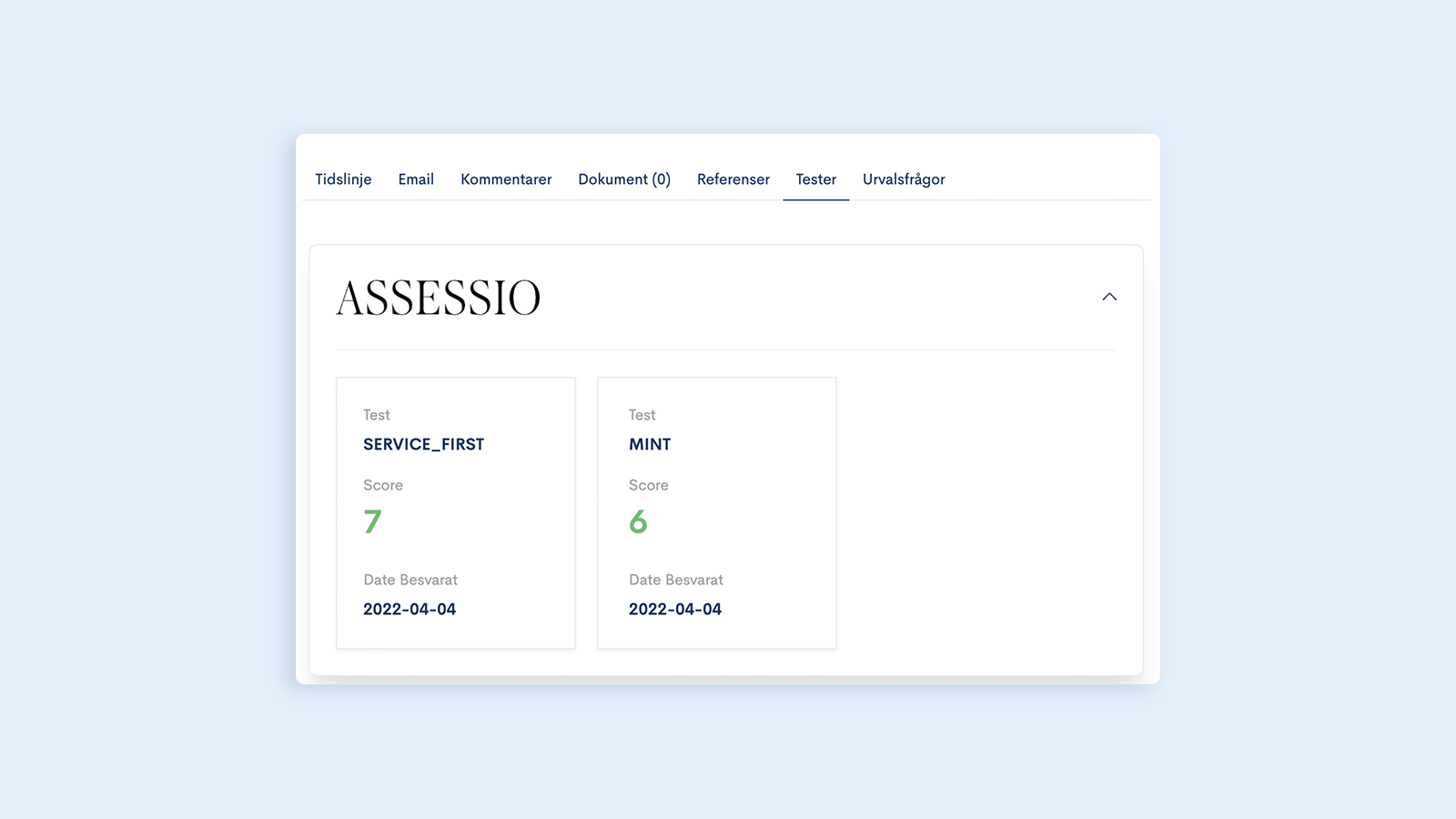Click Date Besvarat label in MINT card
Image resolution: width=1456 pixels, height=819 pixels.
(676, 580)
